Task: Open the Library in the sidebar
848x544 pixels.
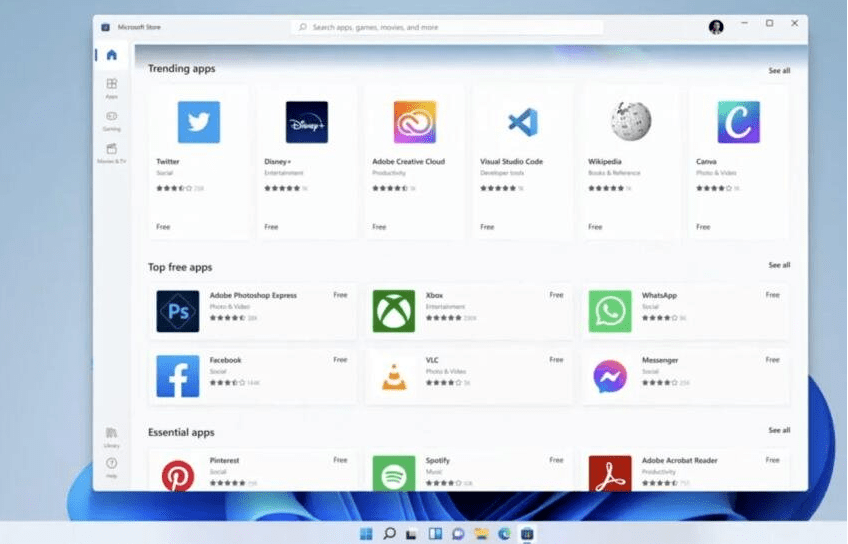Action: [111, 435]
